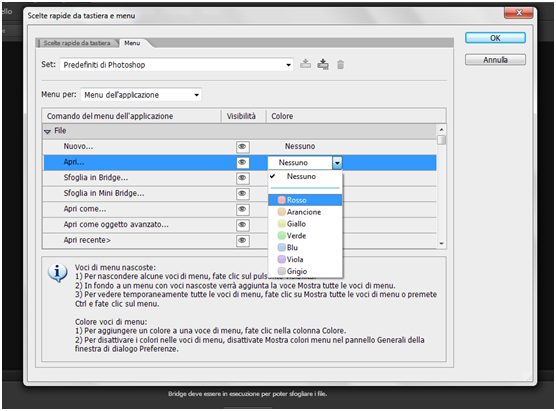Close the Scelte rapide dialog
The image size is (556, 411).
[518, 13]
